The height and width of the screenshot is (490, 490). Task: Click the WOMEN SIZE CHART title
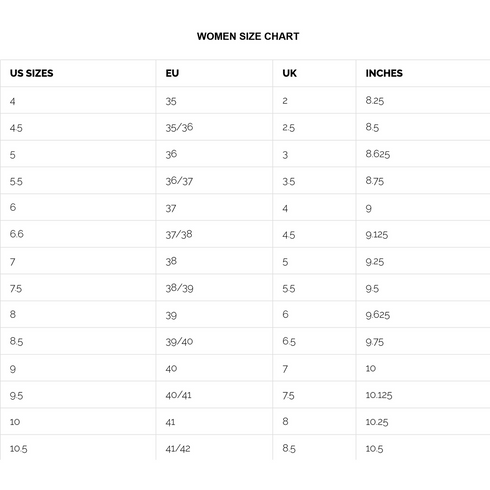(248, 36)
